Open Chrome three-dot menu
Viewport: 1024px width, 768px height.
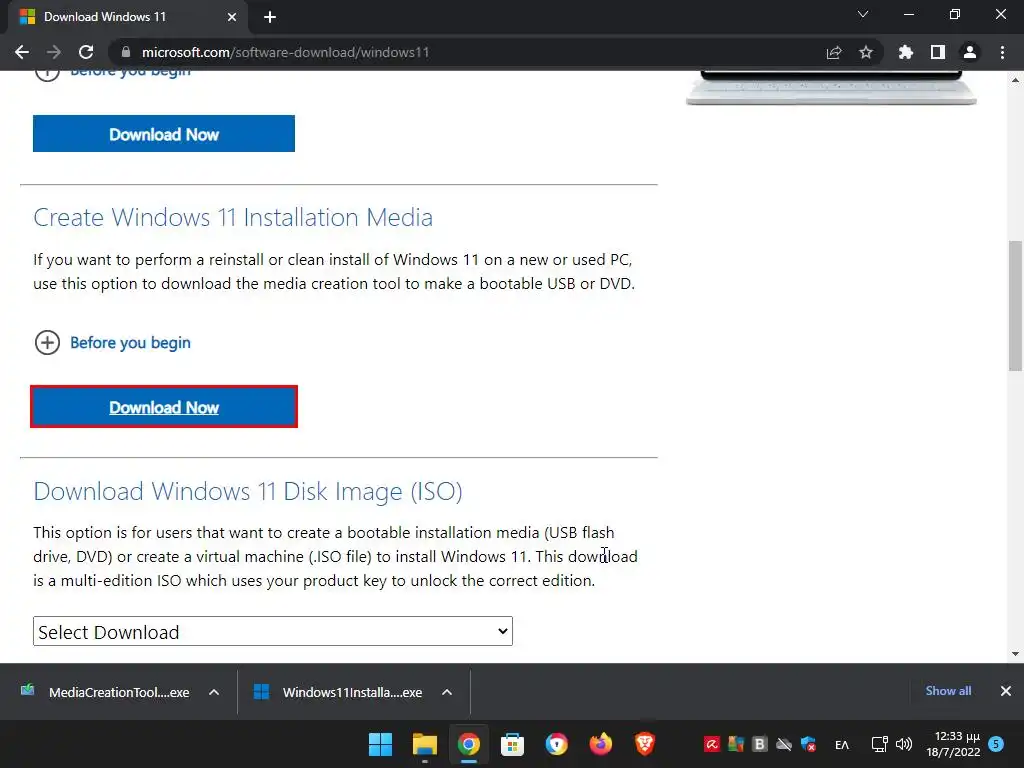click(1002, 52)
